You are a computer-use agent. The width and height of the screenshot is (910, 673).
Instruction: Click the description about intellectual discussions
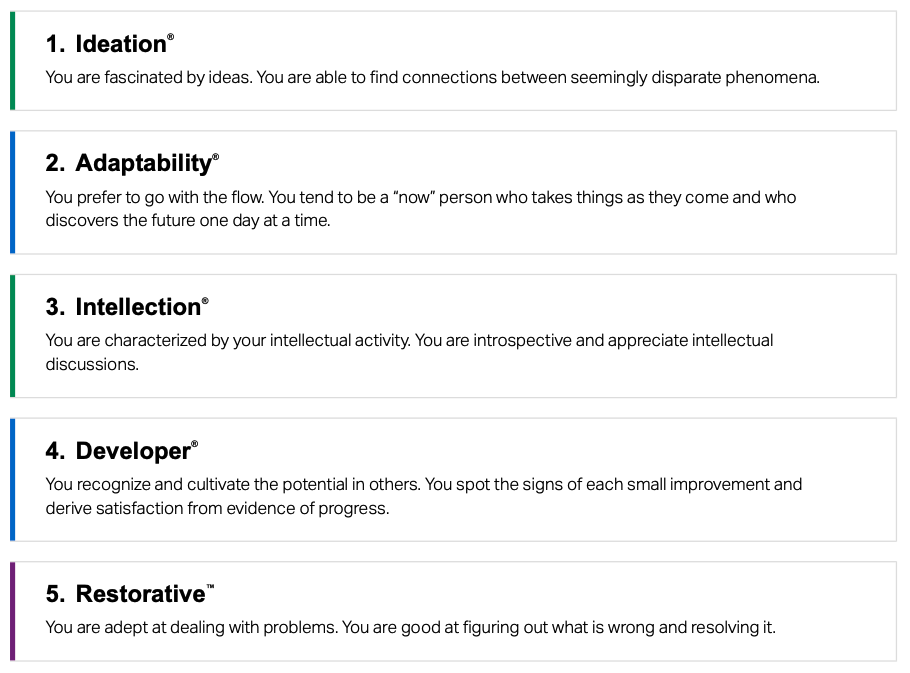(x=409, y=352)
